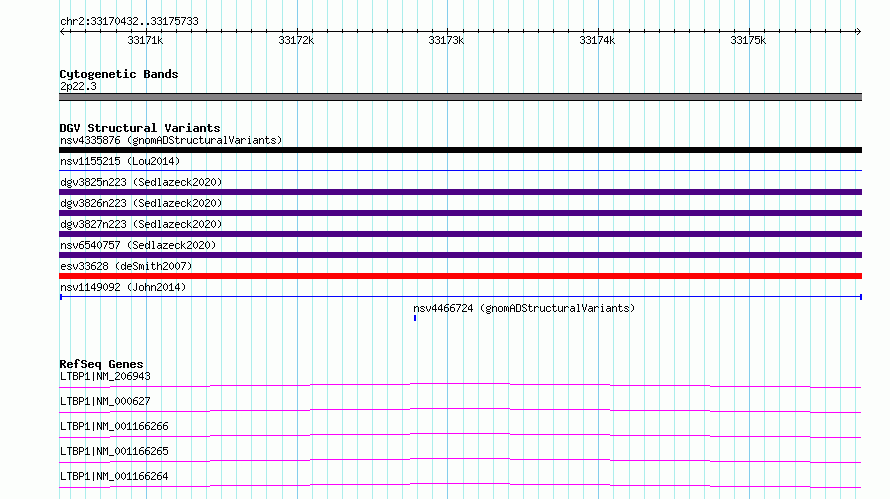Open variant nsv1155215 (Lou2014) label

tap(120, 161)
